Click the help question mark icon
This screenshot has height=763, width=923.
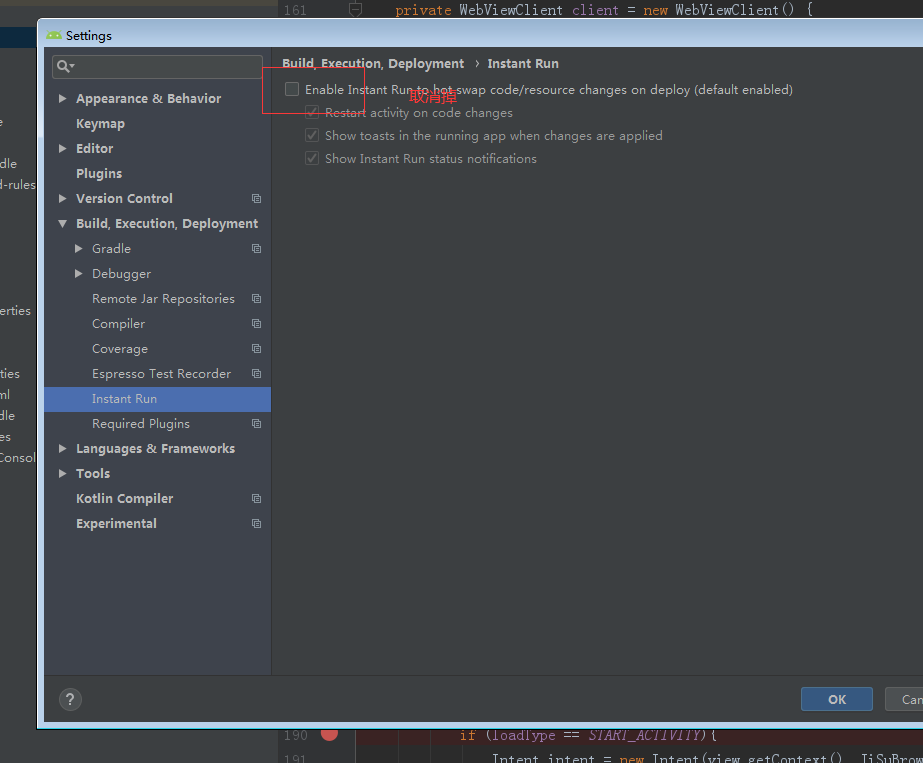[70, 699]
